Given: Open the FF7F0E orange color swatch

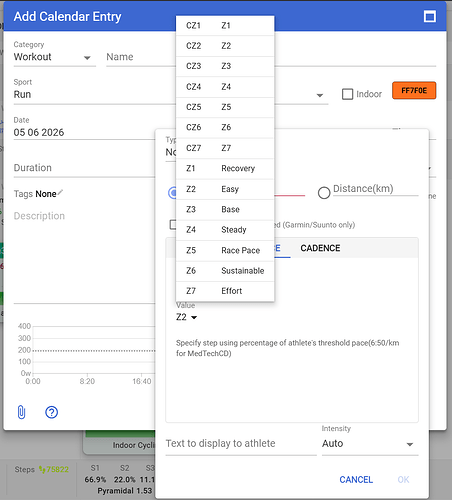Looking at the screenshot, I should (x=414, y=90).
